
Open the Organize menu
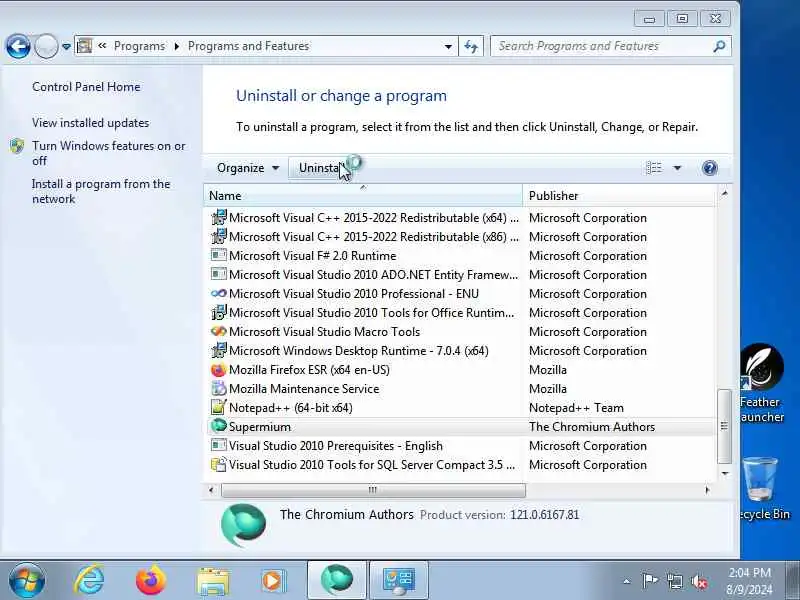pyautogui.click(x=247, y=168)
